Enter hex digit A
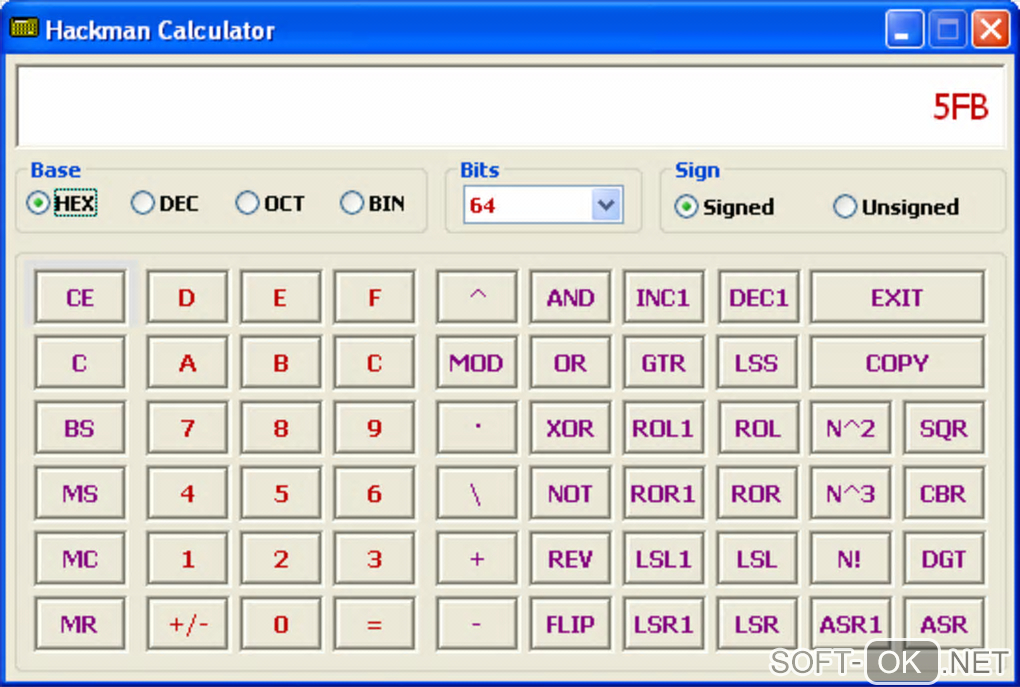 point(187,362)
